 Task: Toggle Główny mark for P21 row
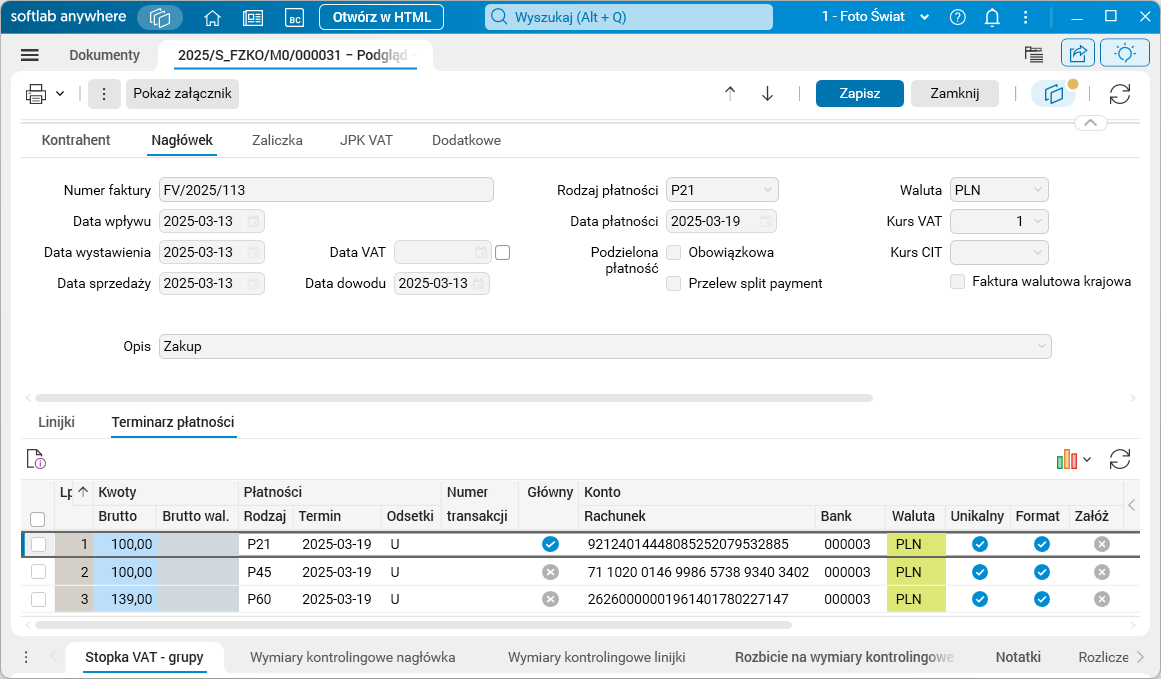coord(550,544)
